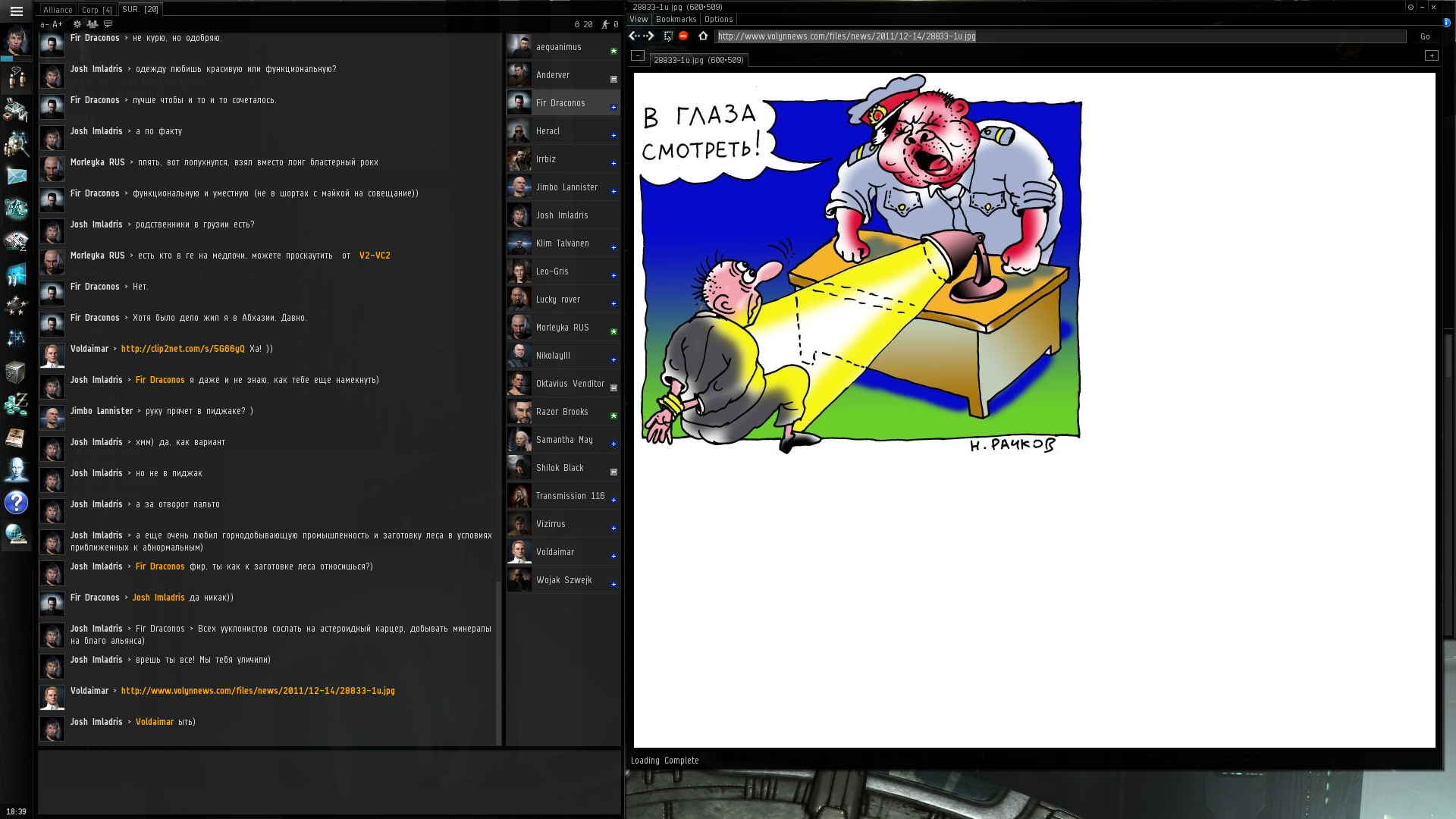The image size is (1456, 819).
Task: Open chat channel settings gear
Action: tap(77, 24)
